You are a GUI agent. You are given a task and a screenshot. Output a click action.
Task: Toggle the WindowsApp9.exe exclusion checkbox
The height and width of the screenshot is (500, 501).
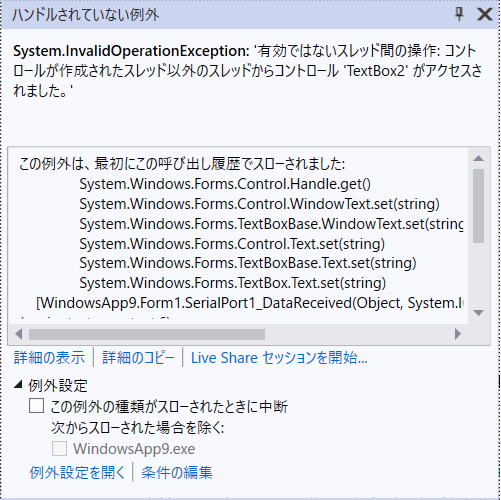tap(59, 449)
